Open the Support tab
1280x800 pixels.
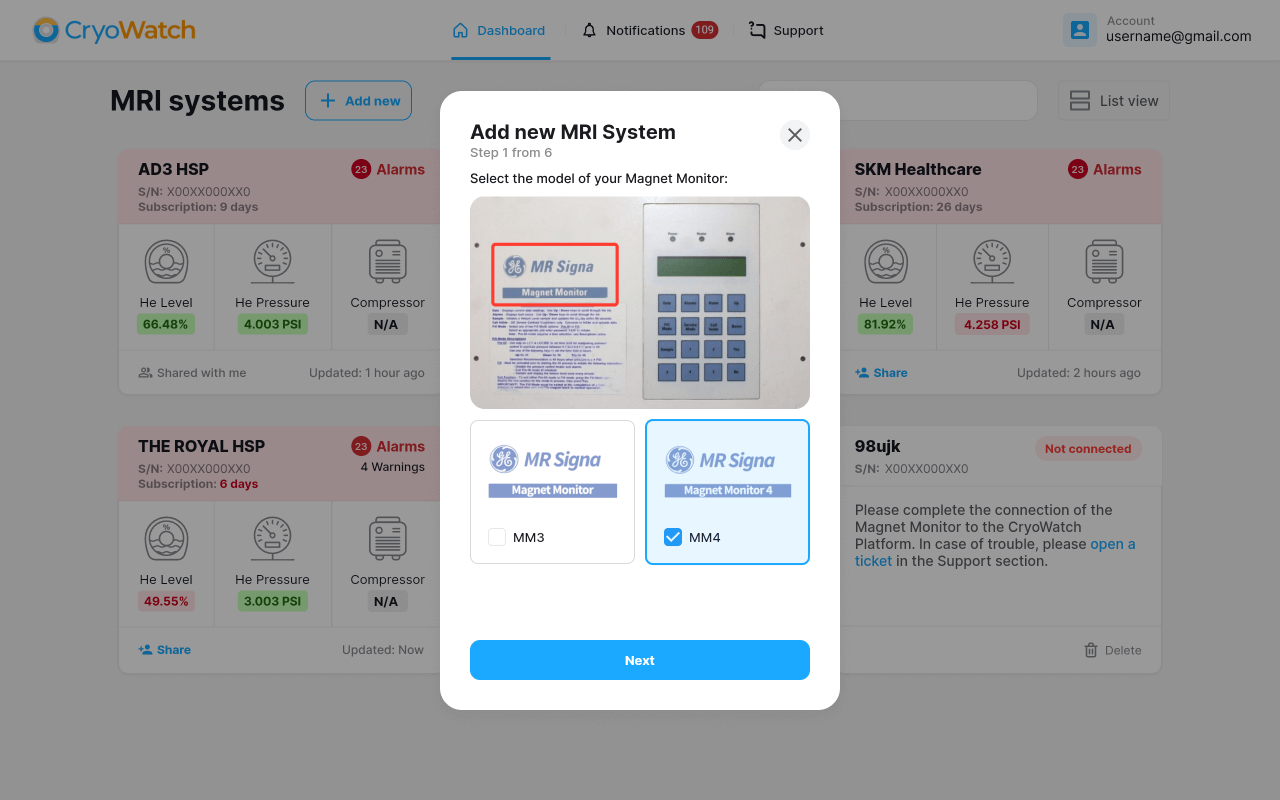[x=787, y=30]
